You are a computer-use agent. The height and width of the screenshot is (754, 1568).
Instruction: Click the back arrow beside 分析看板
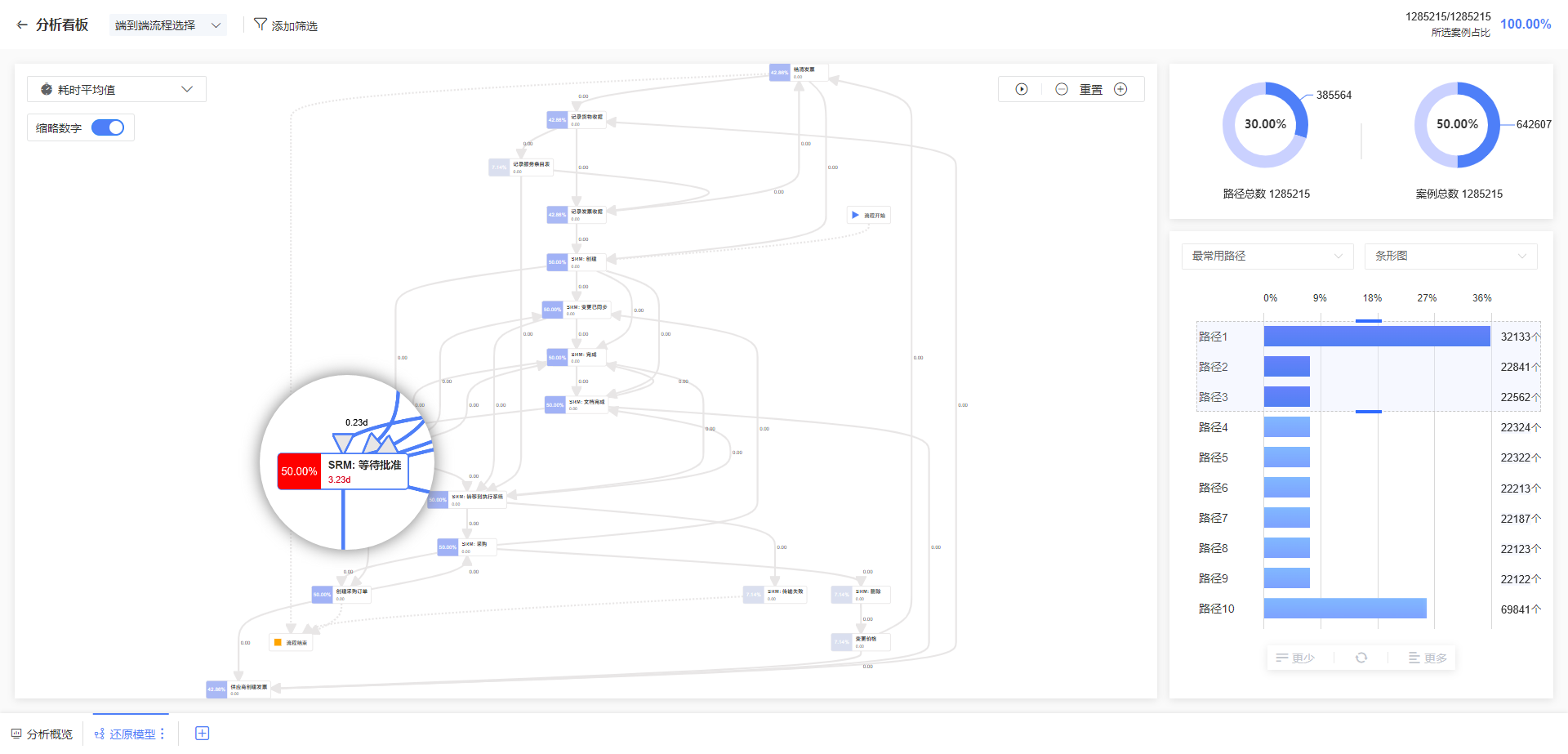22,25
